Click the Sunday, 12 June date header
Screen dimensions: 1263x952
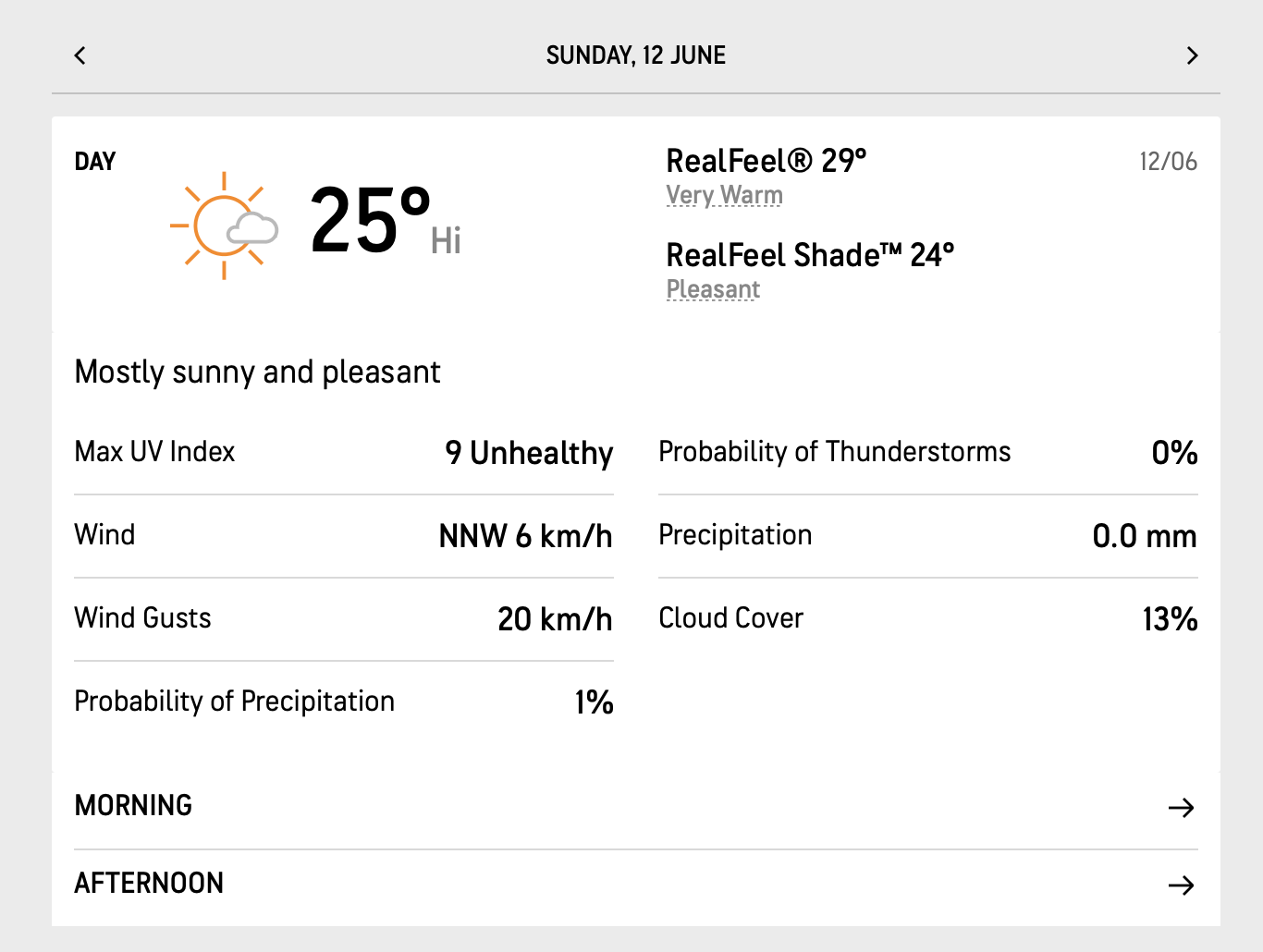click(635, 55)
